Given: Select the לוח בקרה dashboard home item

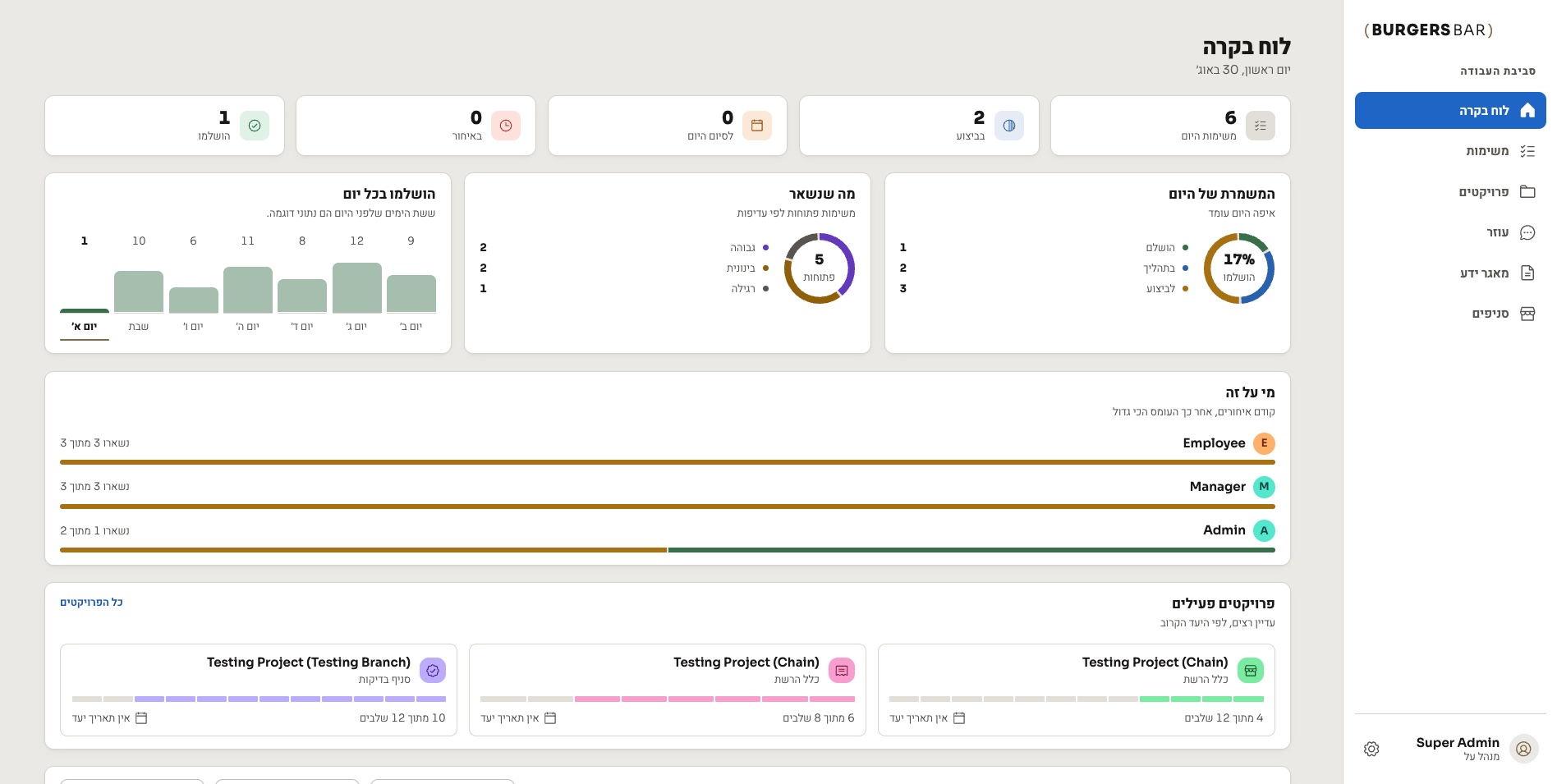Looking at the screenshot, I should (1450, 110).
